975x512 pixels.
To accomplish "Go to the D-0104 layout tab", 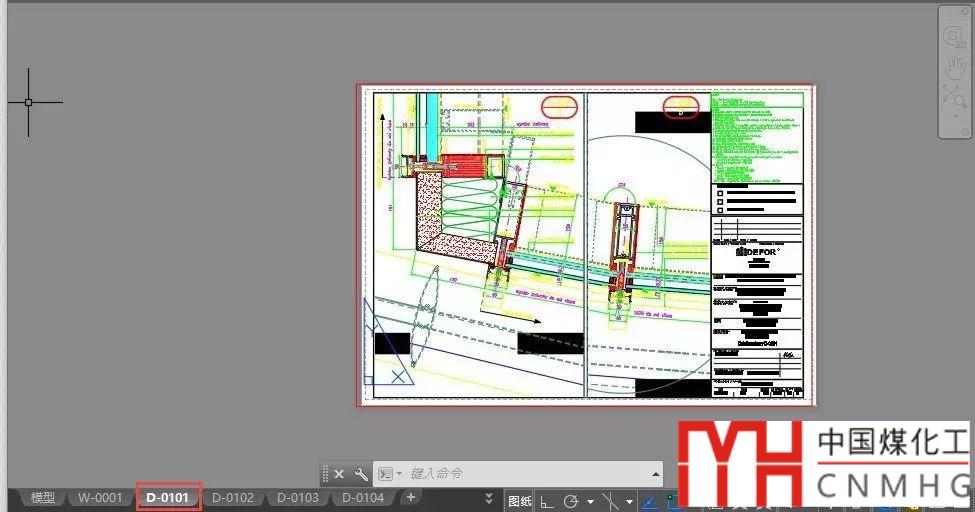I will pos(363,498).
